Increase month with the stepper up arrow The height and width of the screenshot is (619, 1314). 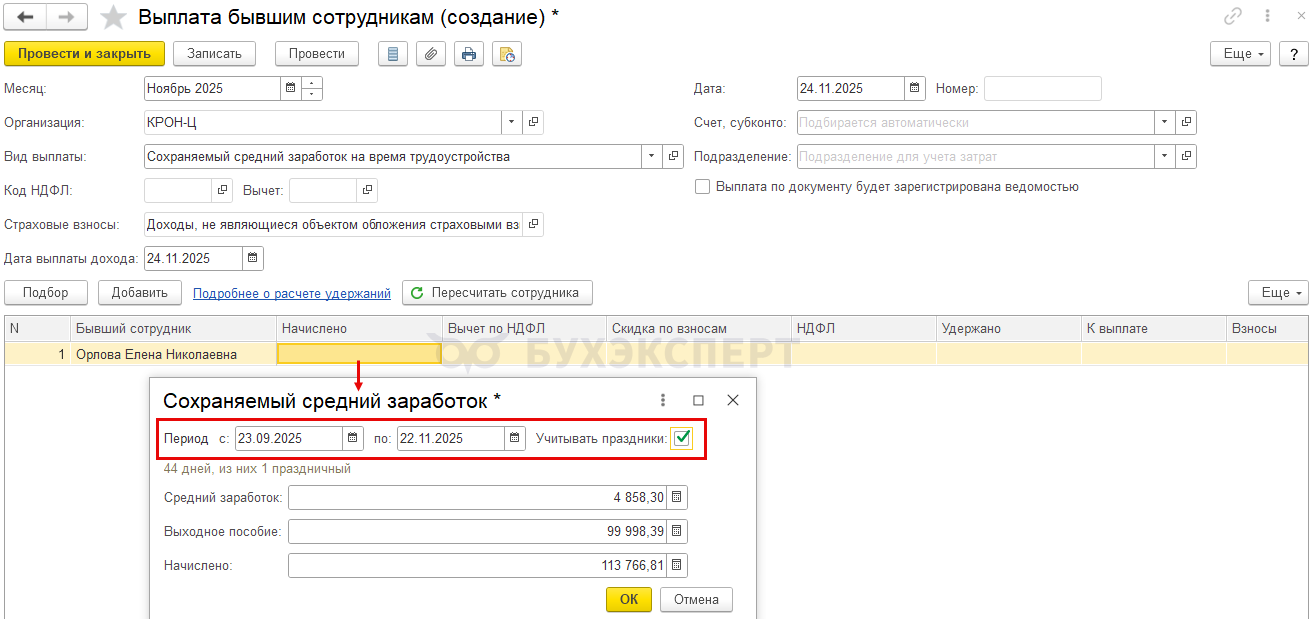click(312, 83)
